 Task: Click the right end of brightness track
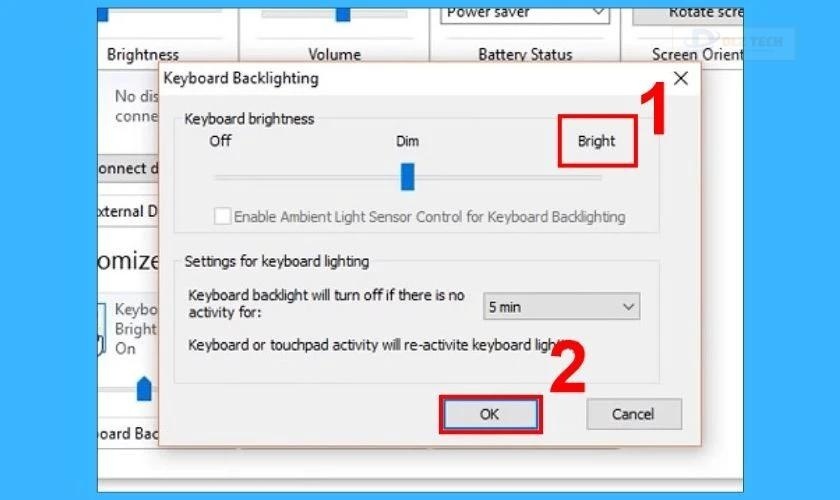tap(597, 177)
